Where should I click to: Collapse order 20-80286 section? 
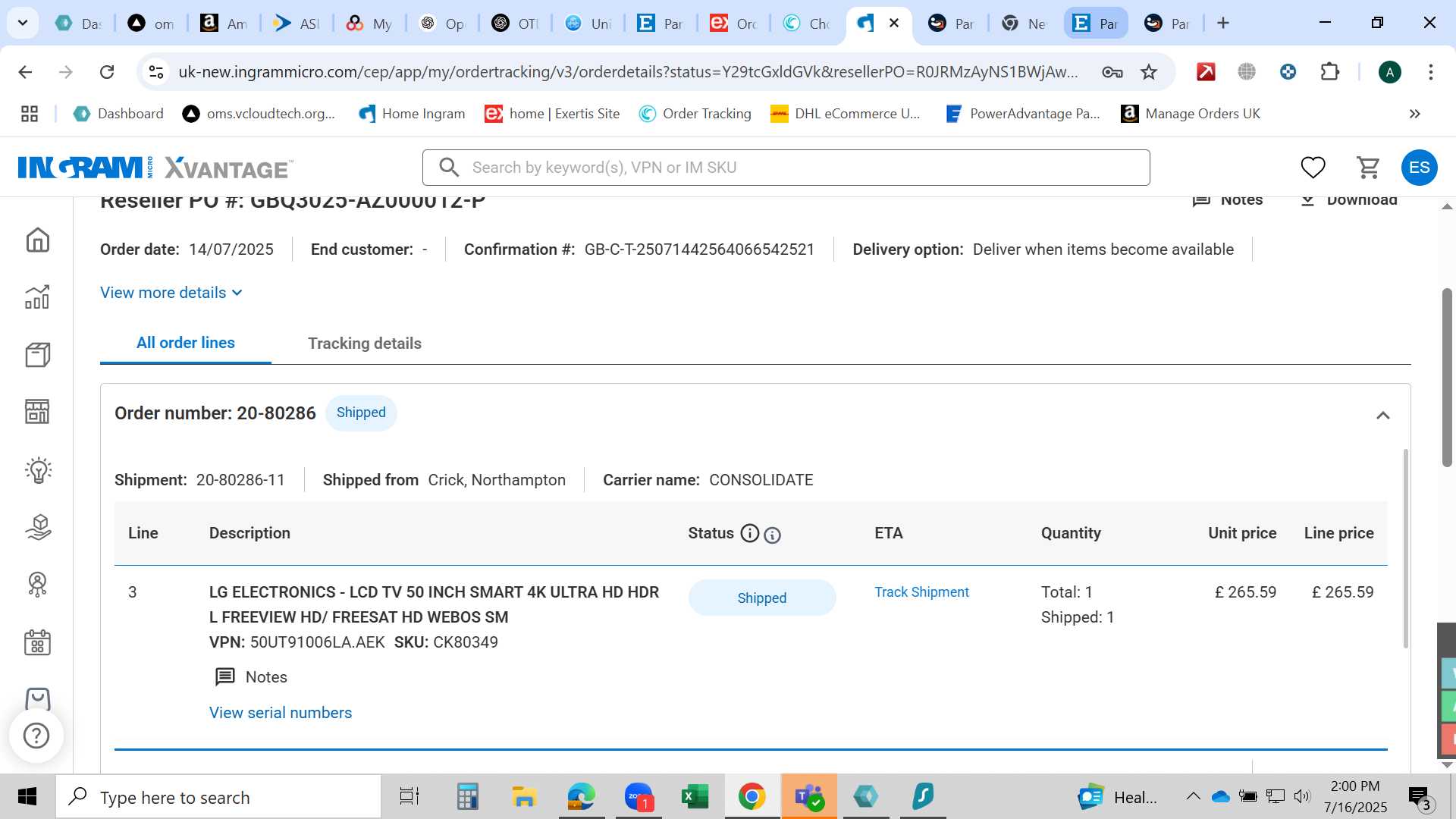coord(1383,416)
